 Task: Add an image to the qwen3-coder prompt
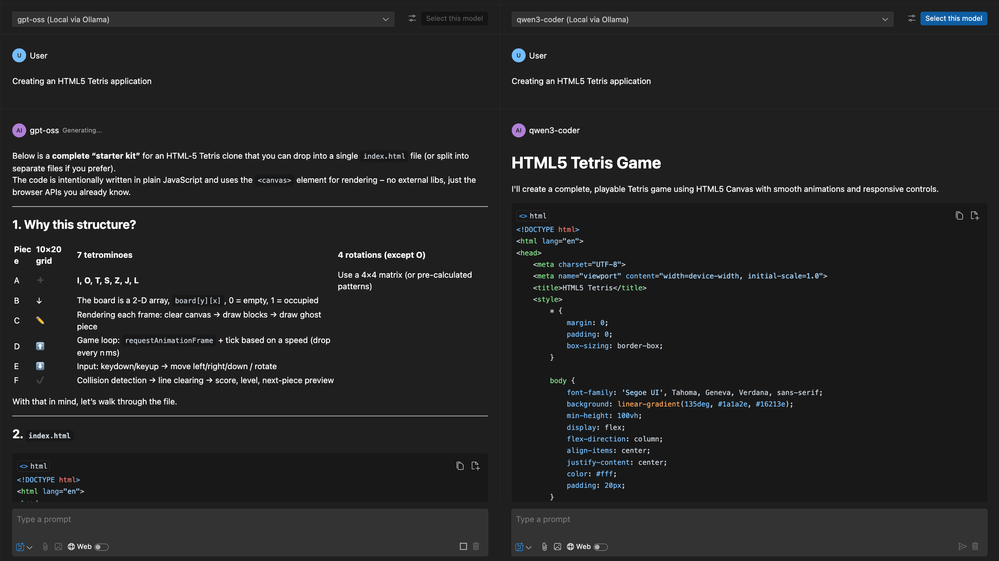(x=557, y=546)
